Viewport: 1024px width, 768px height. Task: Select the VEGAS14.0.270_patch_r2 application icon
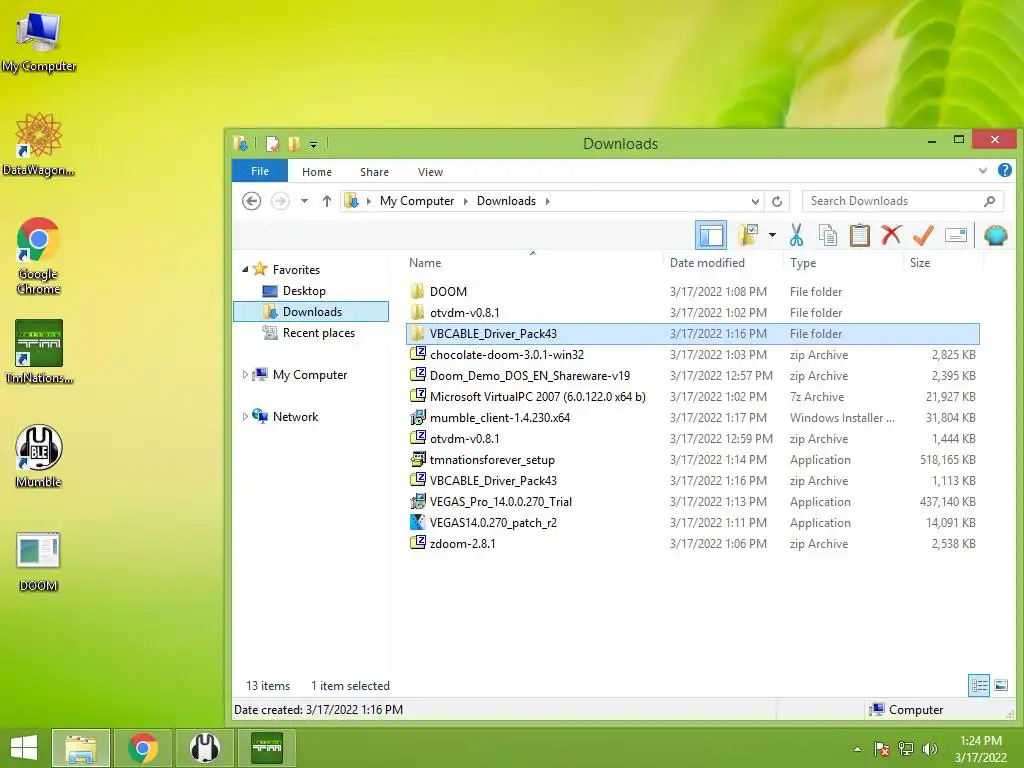(x=417, y=522)
